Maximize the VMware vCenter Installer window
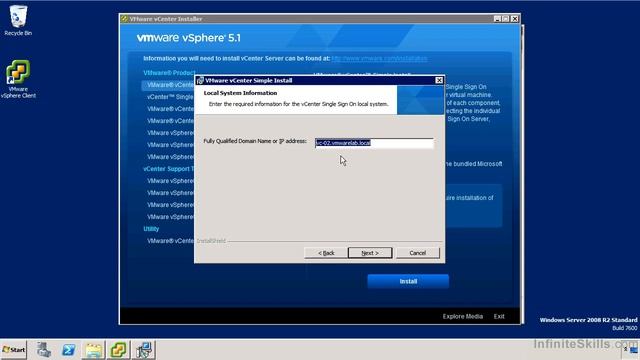 506,19
